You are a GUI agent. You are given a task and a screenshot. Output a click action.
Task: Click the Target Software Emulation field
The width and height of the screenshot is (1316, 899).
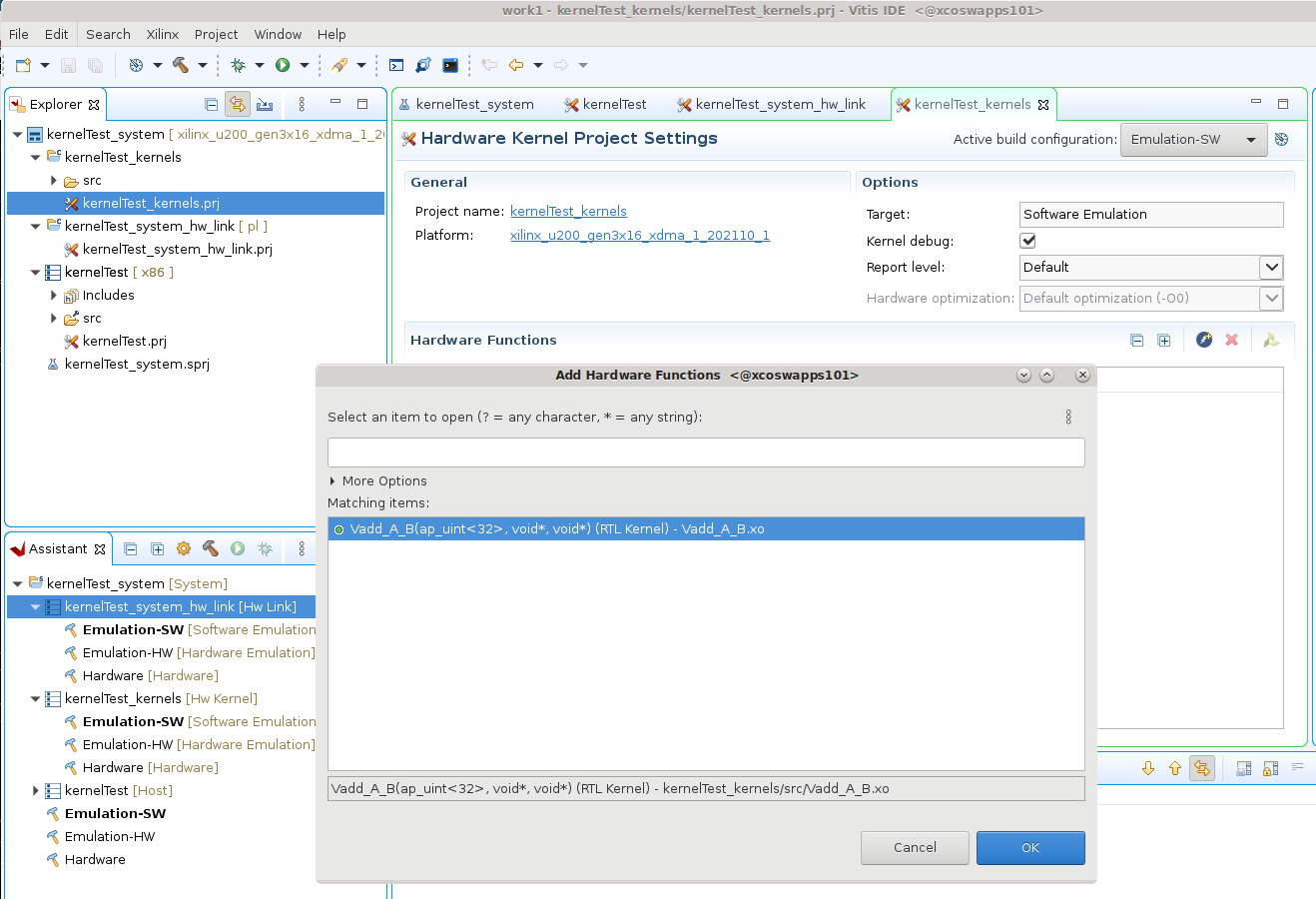(x=1151, y=214)
